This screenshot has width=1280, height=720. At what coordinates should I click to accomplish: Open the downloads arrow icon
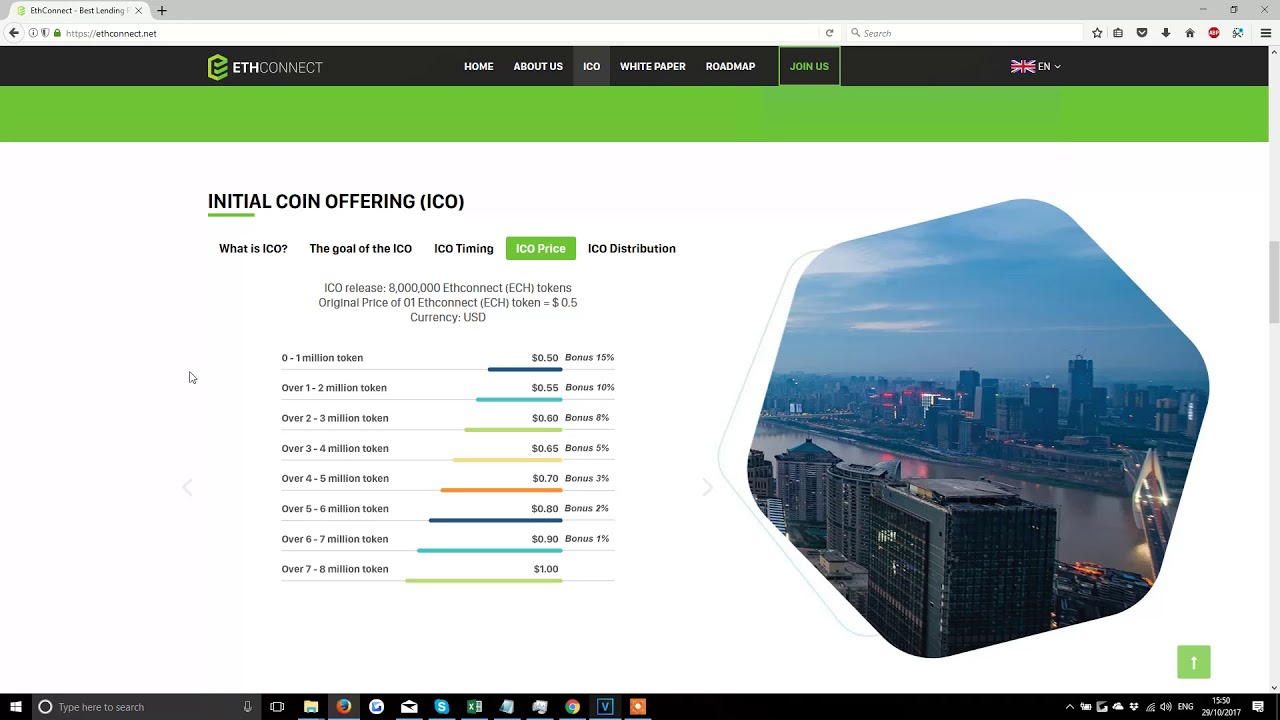[x=1166, y=33]
